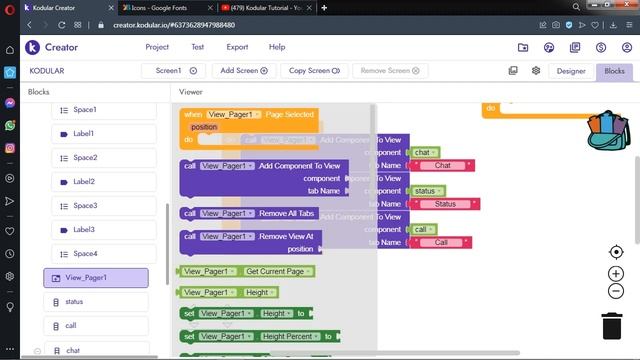
Task: Open the Get Current Page property dropdown
Action: click(x=278, y=271)
